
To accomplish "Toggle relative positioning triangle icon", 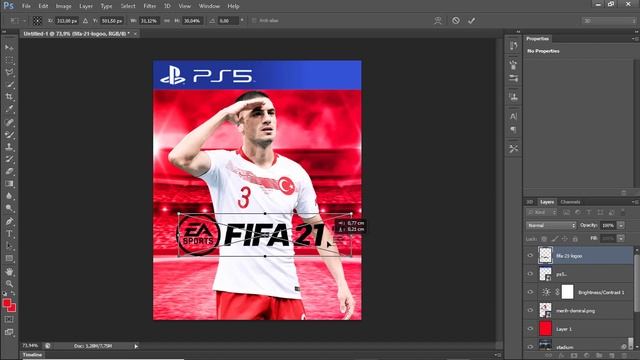I will point(85,20).
